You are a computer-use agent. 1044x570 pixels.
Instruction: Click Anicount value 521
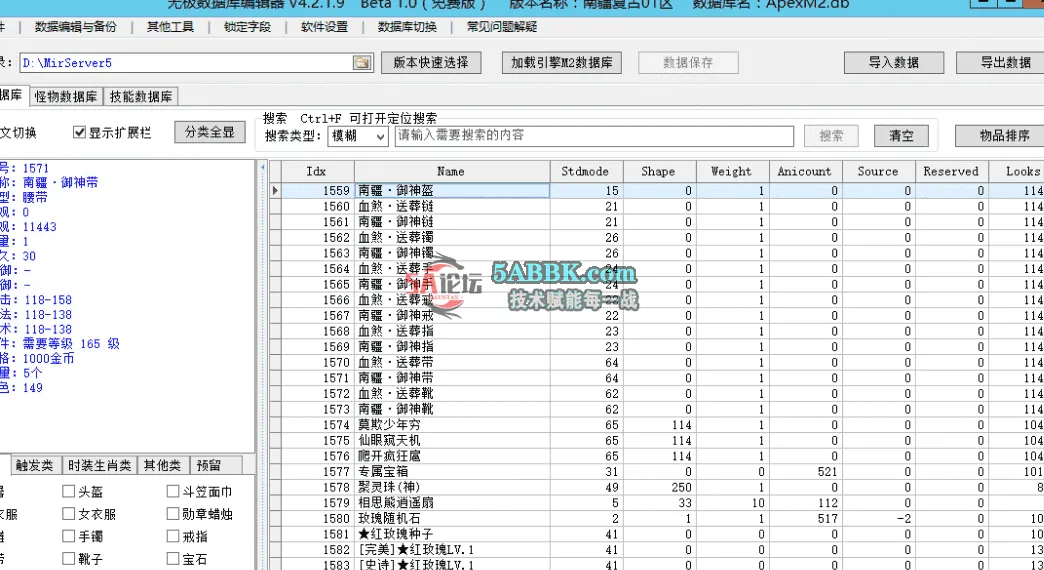tap(806, 471)
